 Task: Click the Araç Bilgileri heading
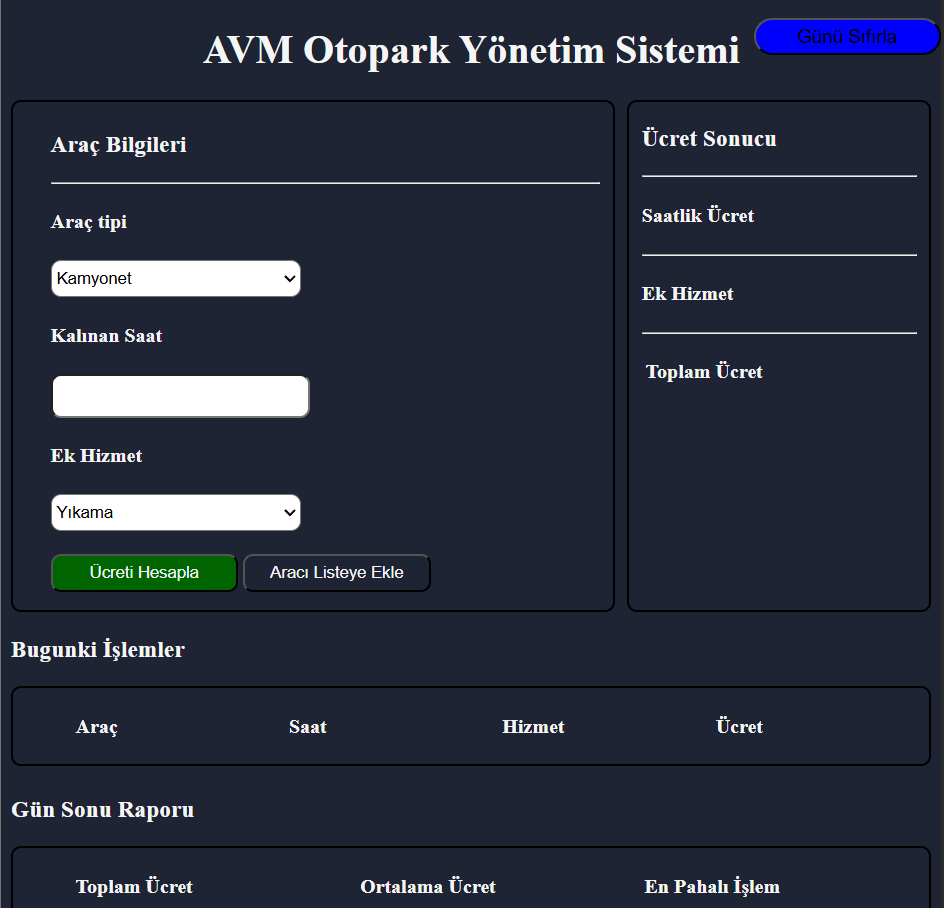(119, 145)
